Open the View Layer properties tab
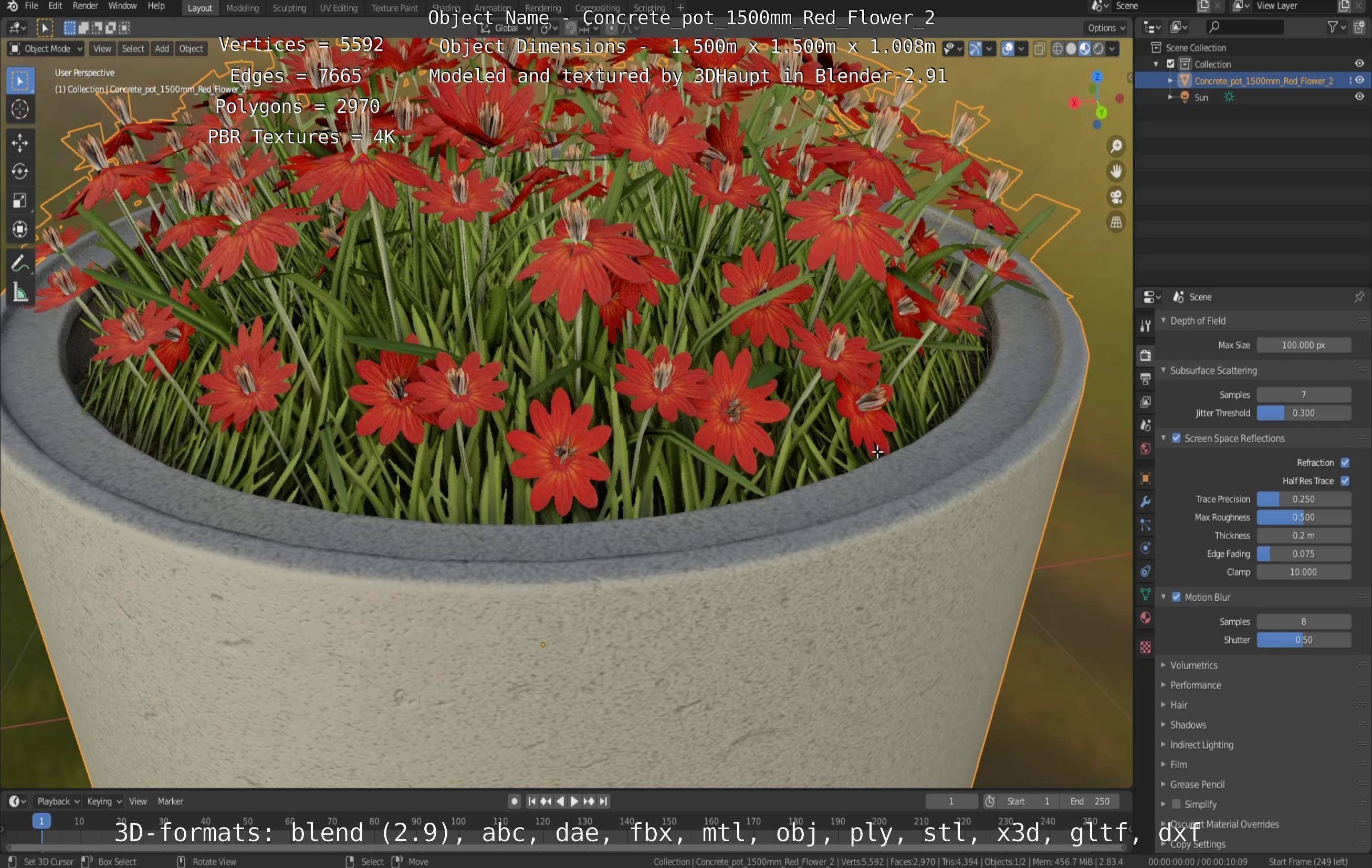This screenshot has width=1372, height=868. (1145, 402)
